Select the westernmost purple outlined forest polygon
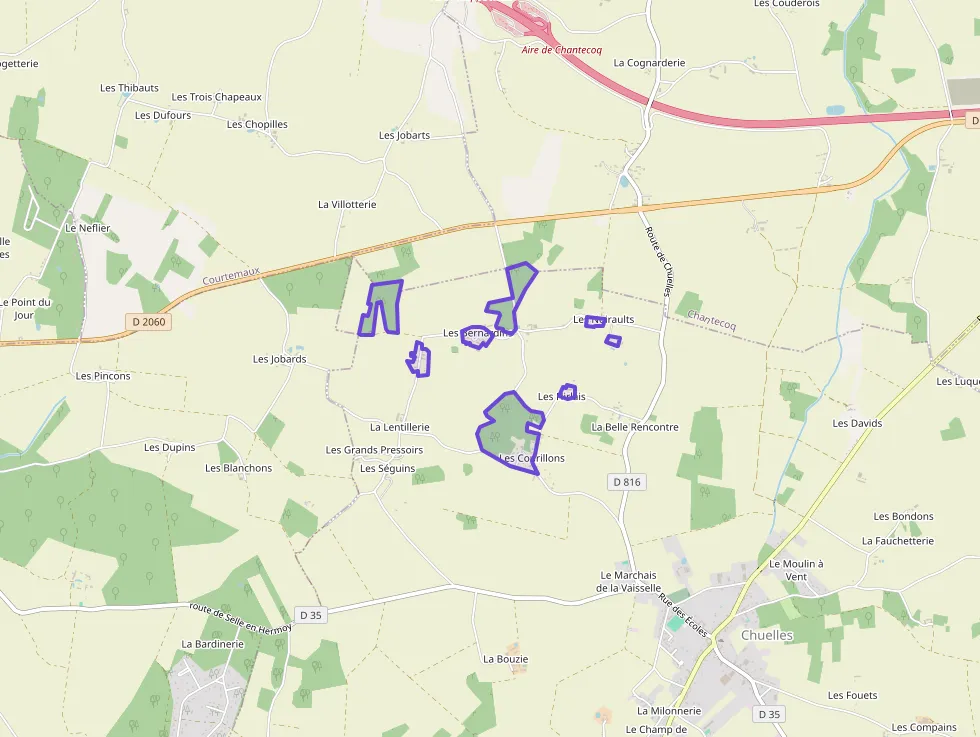 [x=380, y=308]
